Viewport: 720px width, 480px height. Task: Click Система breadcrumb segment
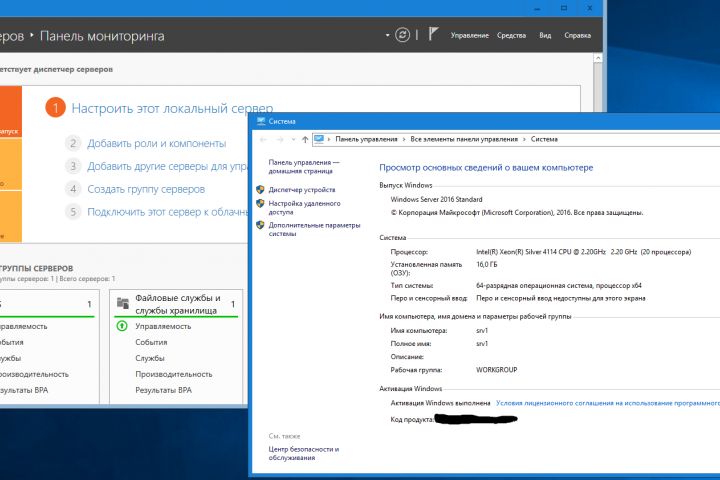(x=544, y=139)
